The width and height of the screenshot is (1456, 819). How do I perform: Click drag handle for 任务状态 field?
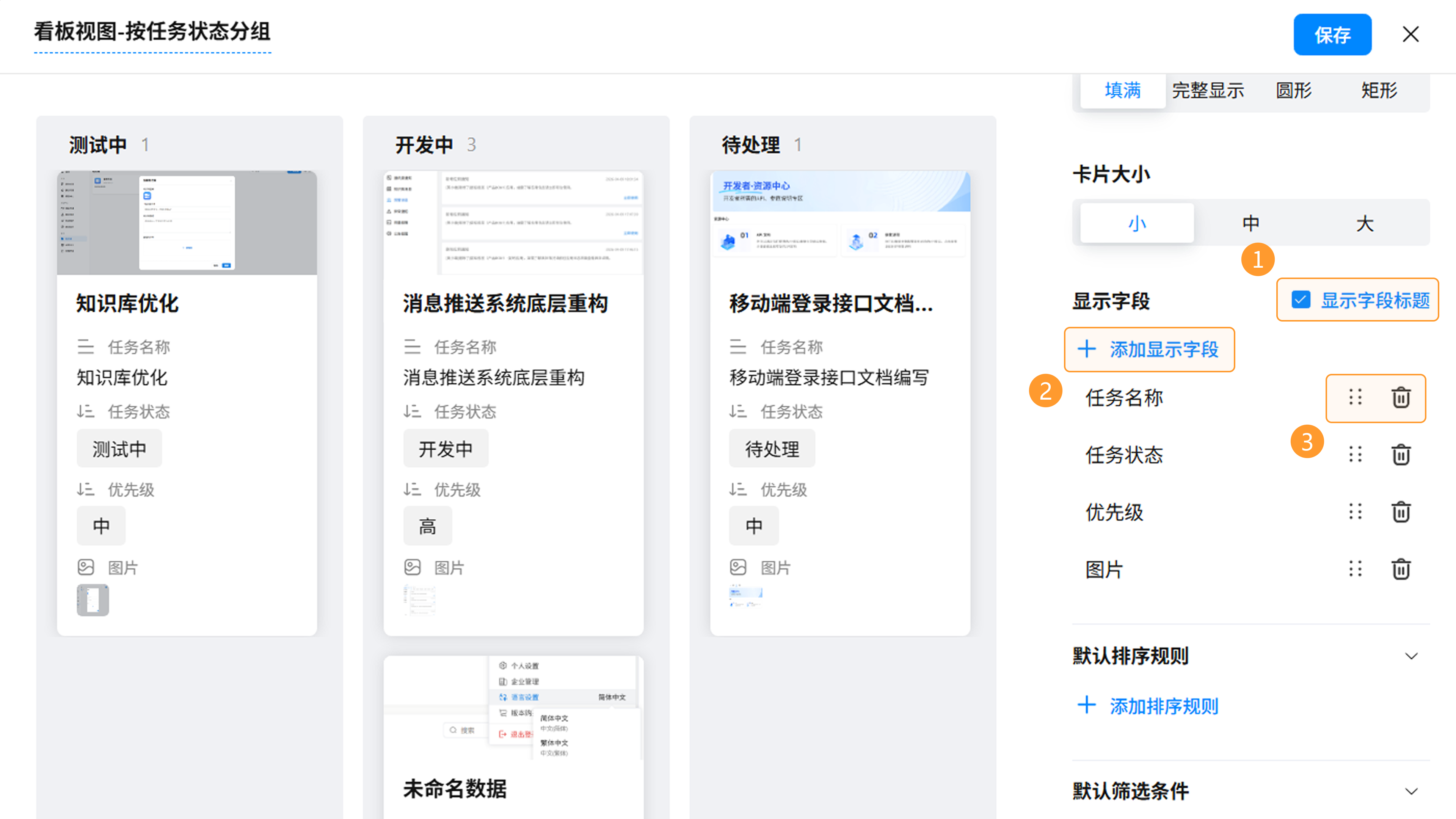(x=1355, y=455)
